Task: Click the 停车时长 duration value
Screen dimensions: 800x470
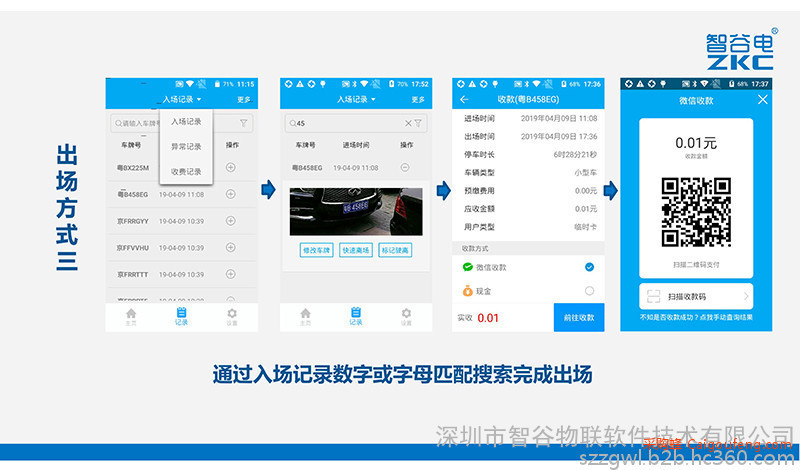Action: (x=575, y=155)
